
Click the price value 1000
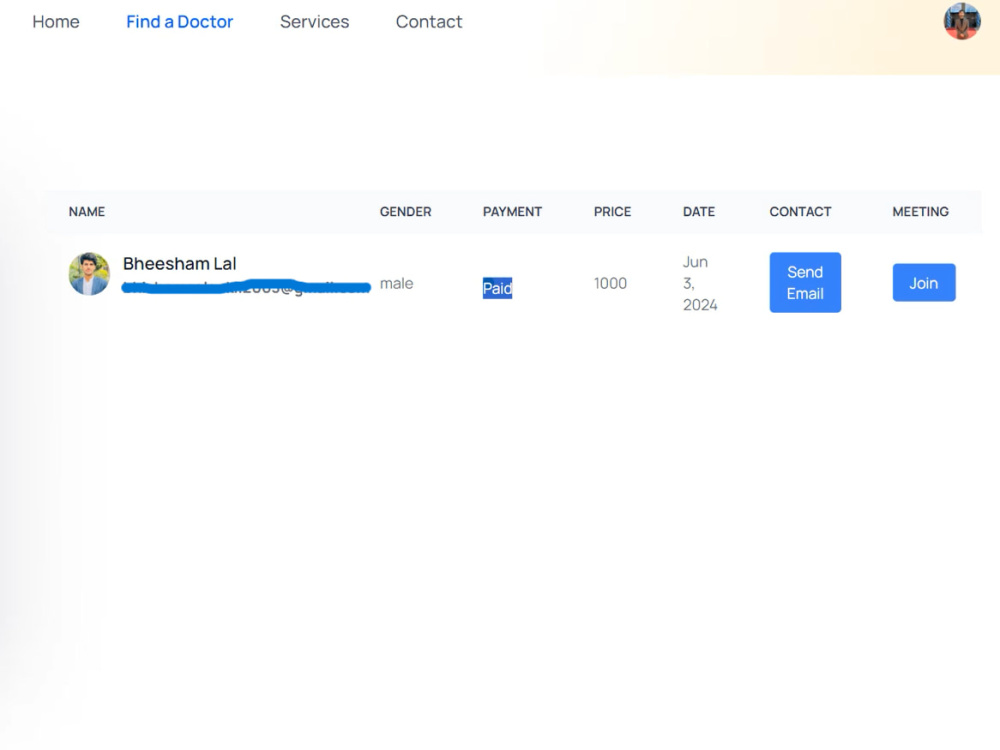coord(610,283)
